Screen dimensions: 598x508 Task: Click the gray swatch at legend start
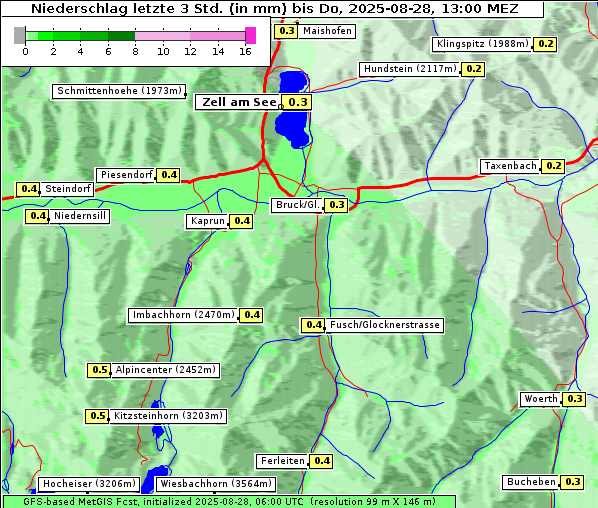pos(19,35)
